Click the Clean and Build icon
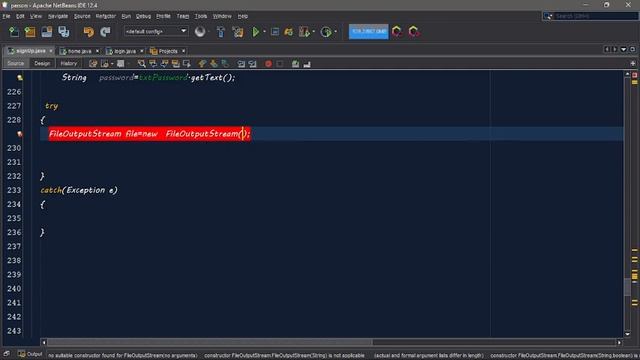The width and height of the screenshot is (640, 360). 238,32
